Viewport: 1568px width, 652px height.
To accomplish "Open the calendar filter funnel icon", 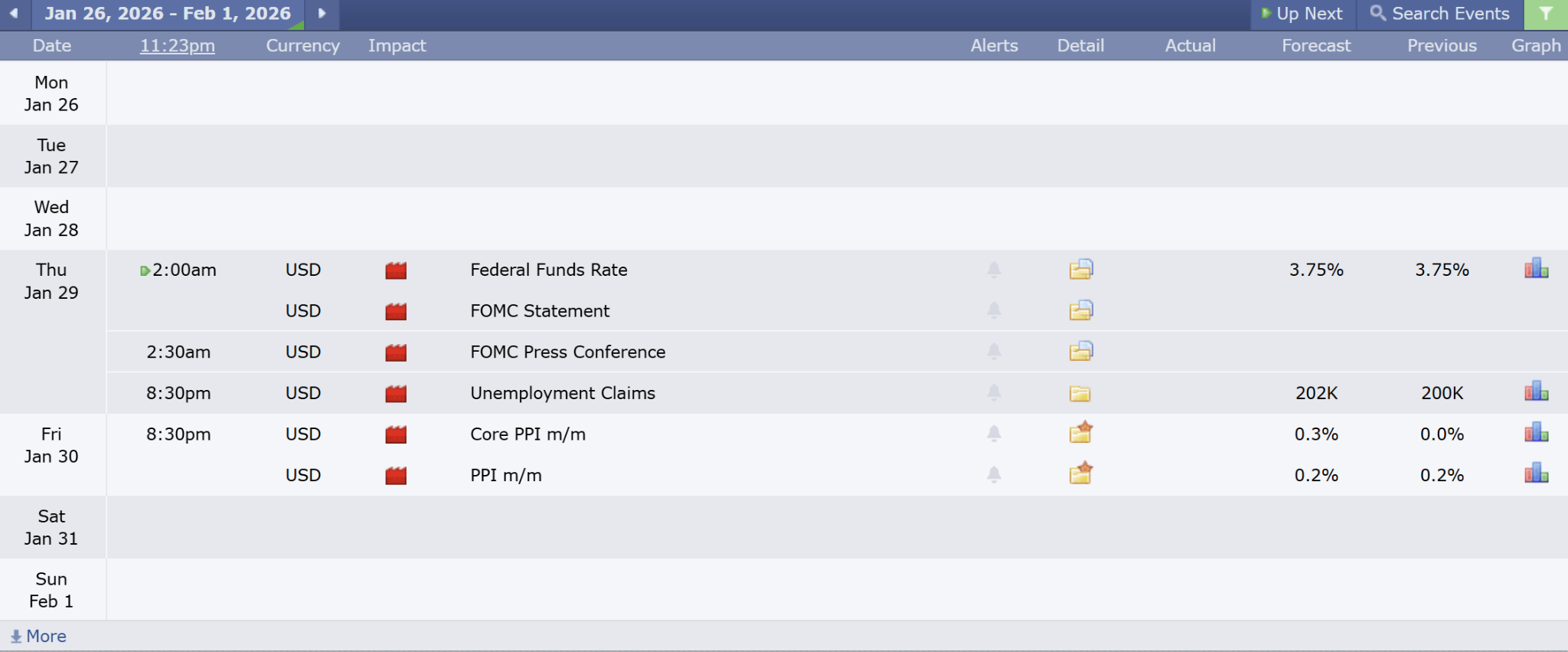I will coord(1546,14).
